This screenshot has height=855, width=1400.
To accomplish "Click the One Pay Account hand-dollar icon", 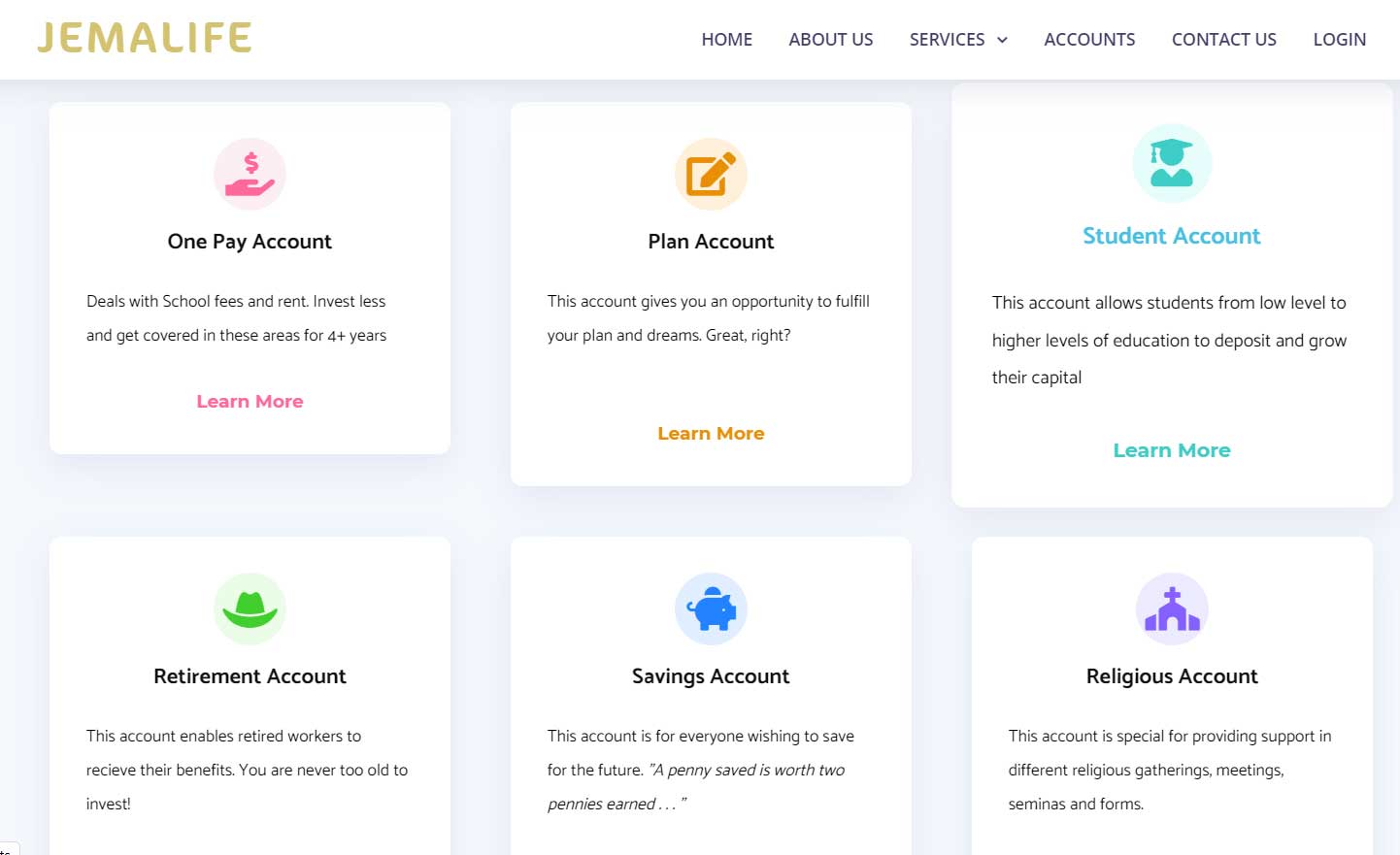I will click(250, 175).
